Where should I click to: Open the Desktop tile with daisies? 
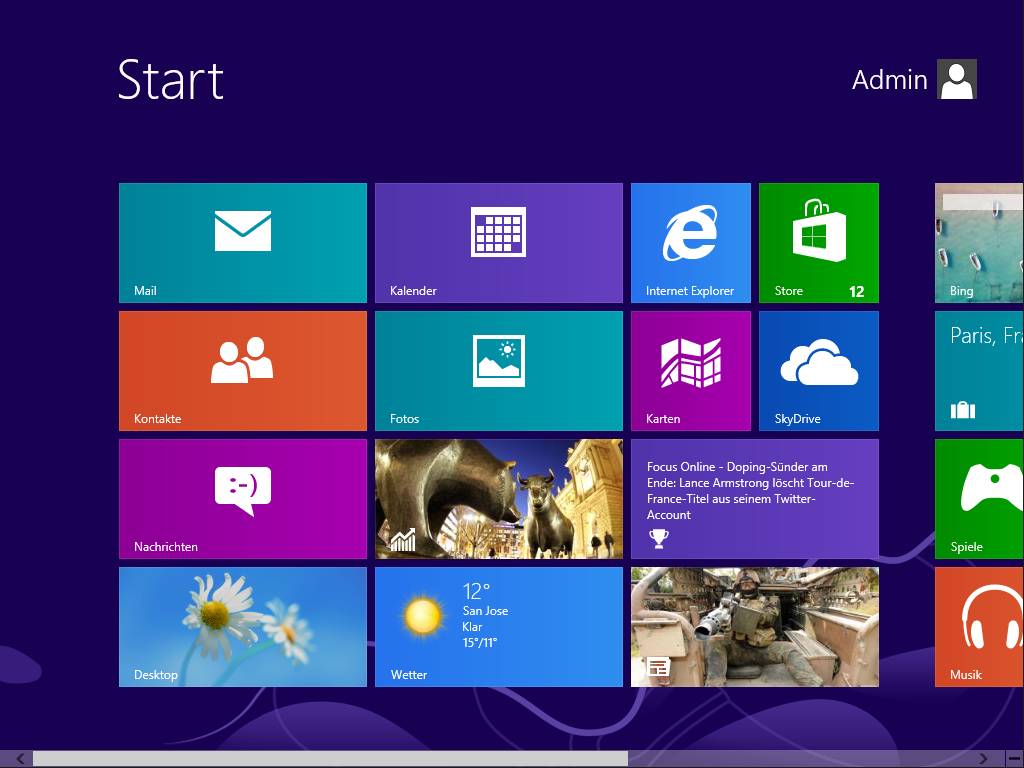pyautogui.click(x=242, y=627)
